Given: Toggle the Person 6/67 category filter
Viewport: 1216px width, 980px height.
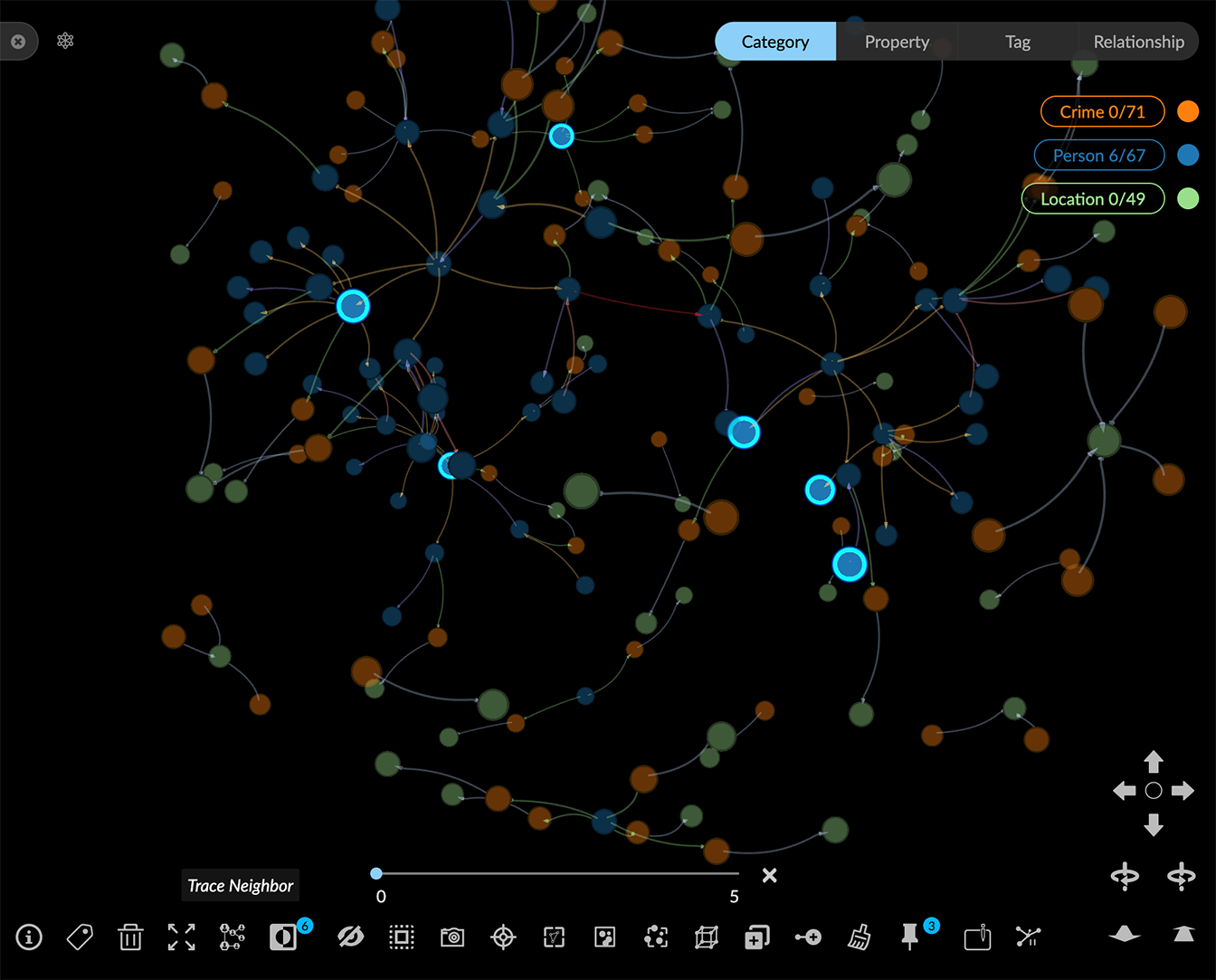Looking at the screenshot, I should 1098,156.
